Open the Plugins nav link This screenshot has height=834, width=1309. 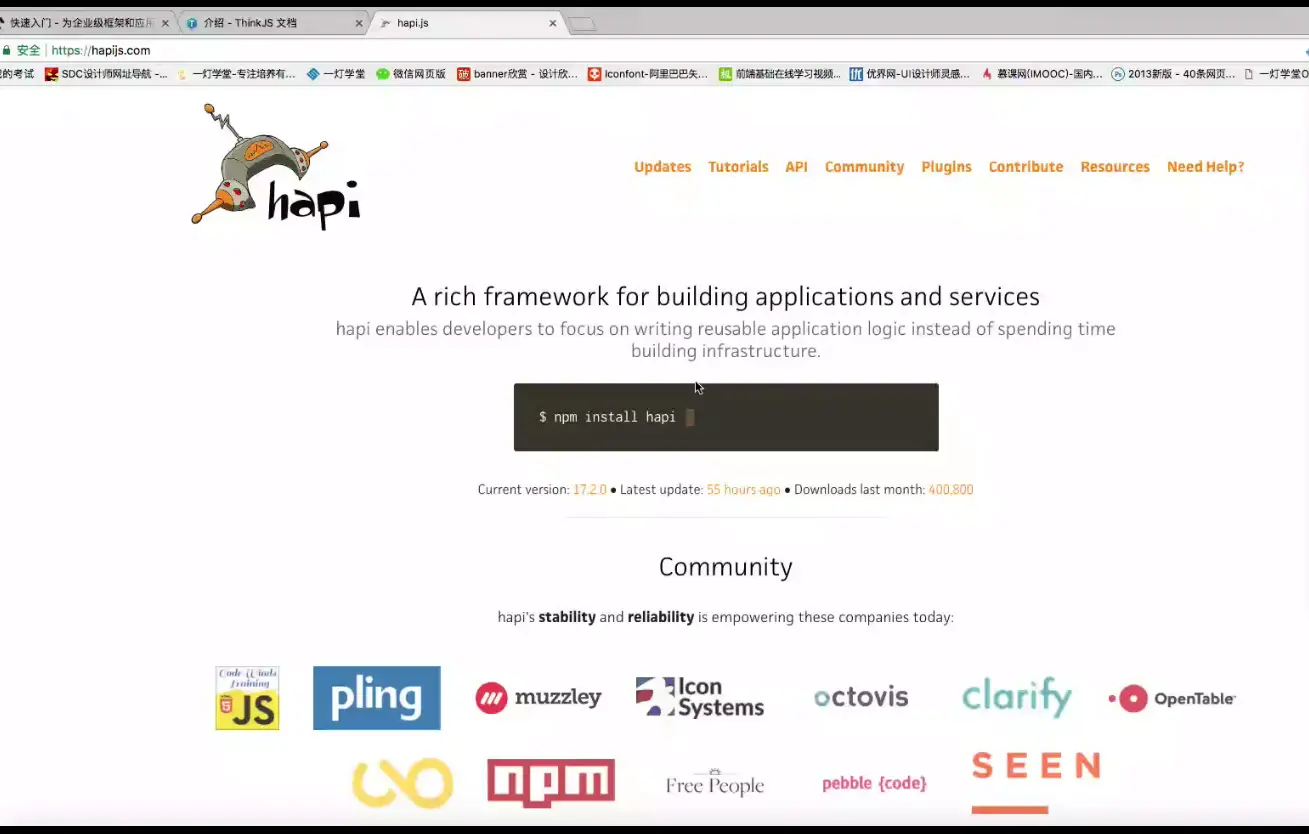[946, 167]
